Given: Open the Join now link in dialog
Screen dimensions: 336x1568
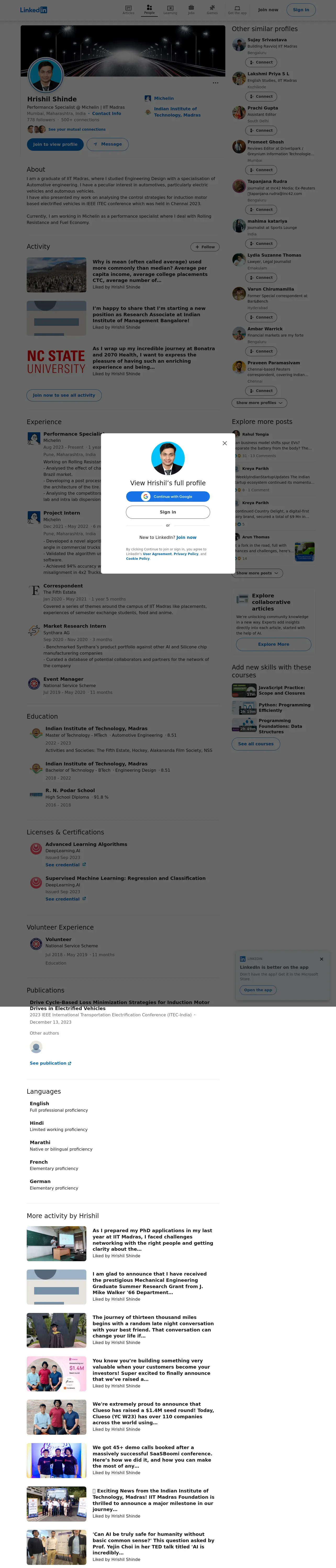Looking at the screenshot, I should [186, 538].
